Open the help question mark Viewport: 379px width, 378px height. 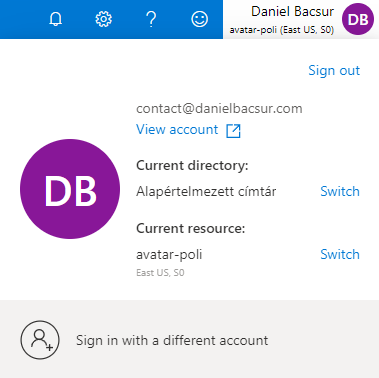point(151,19)
